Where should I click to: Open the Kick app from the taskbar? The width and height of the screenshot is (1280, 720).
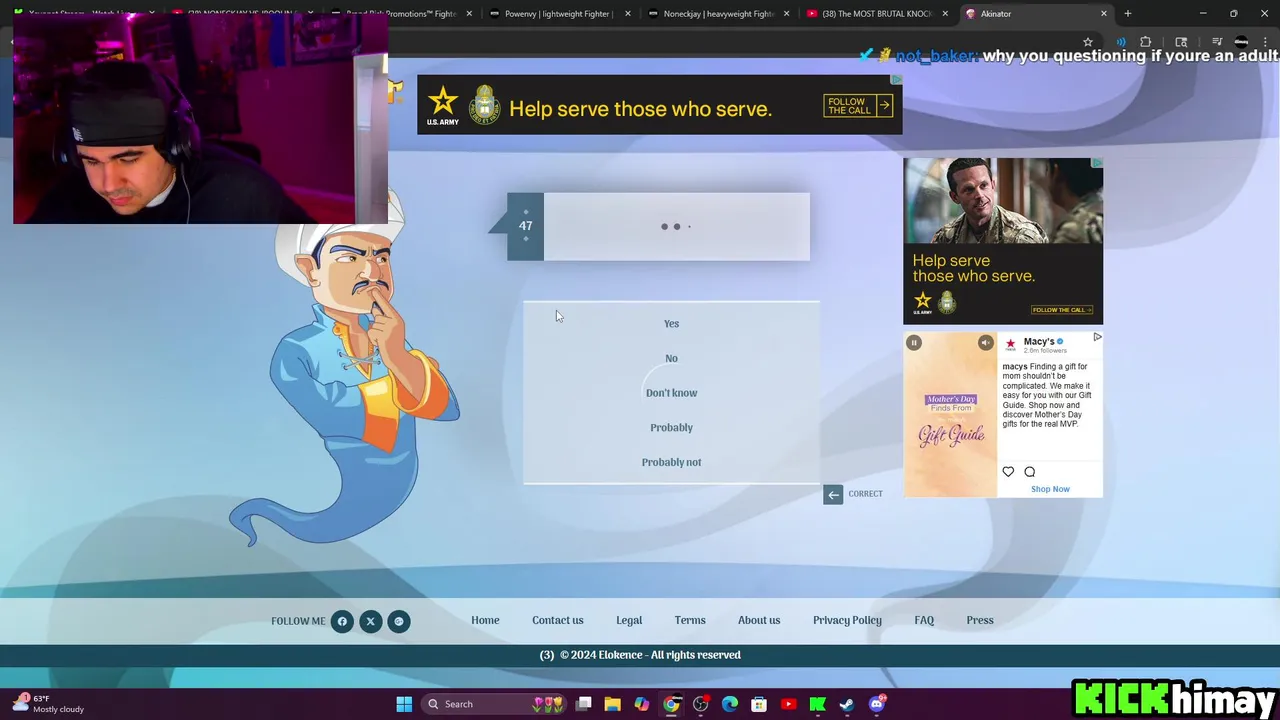tap(817, 704)
